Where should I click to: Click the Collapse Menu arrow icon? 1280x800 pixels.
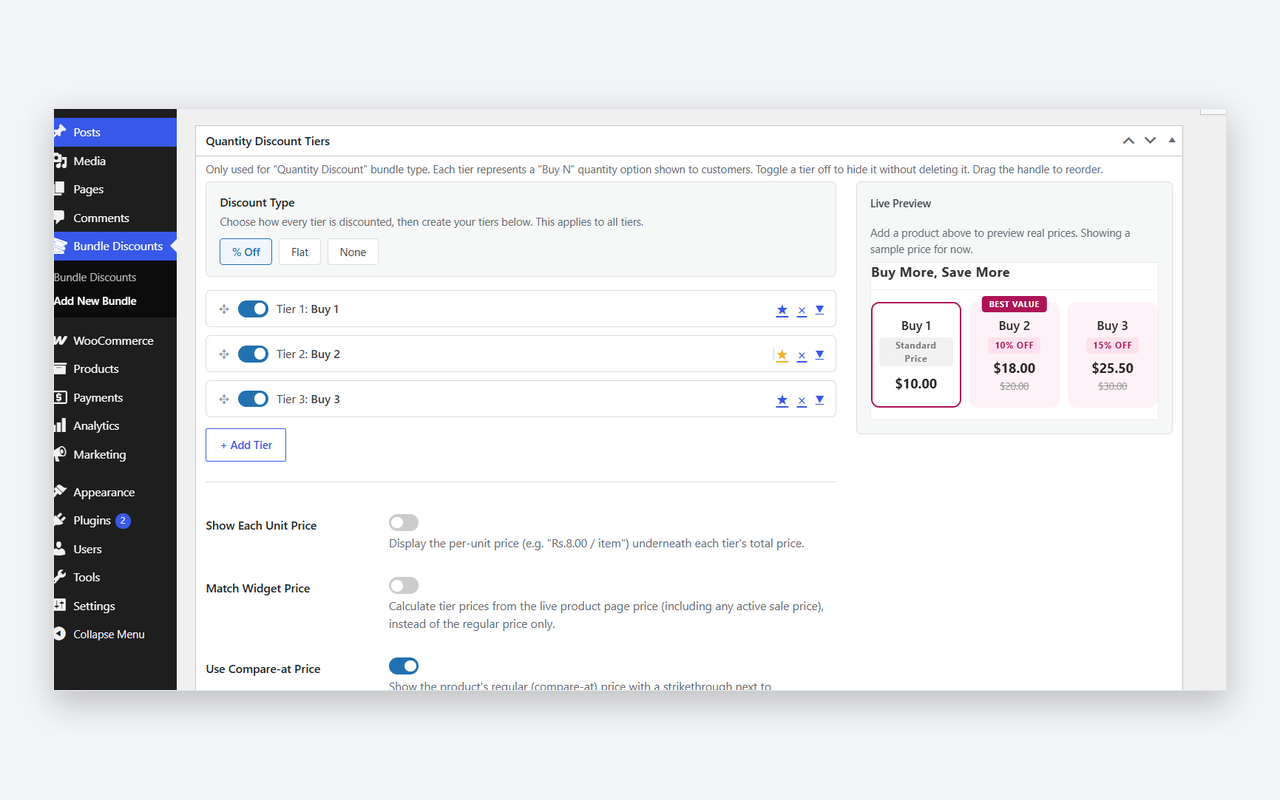point(60,634)
